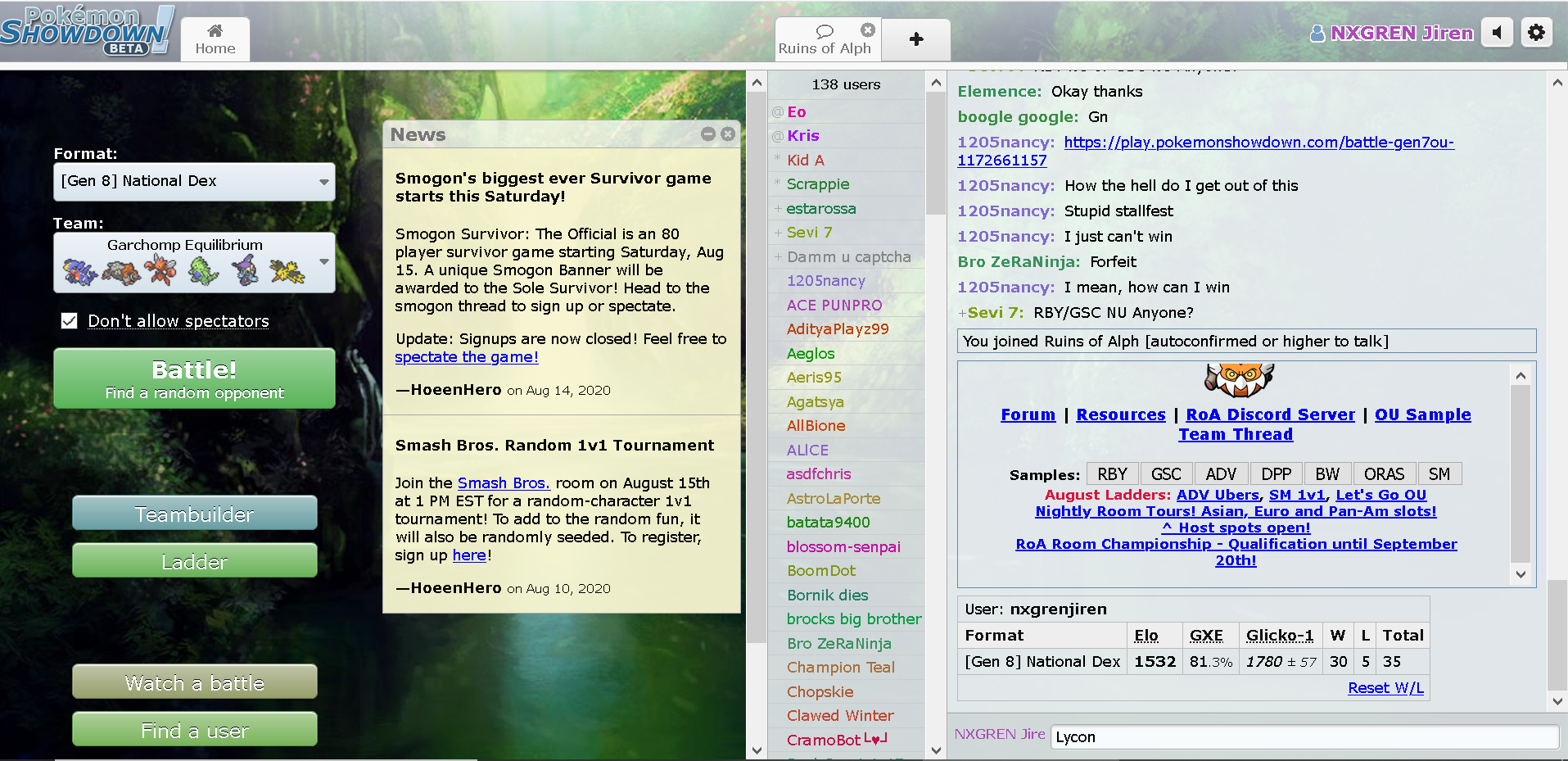
Task: Close the Ruins of Alph room tab
Action: pos(867,30)
